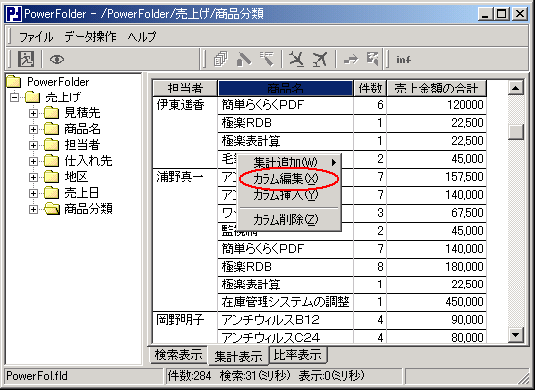Click the 売上金額の合計 column header
Viewport: 535px width, 390px height.
pos(436,88)
